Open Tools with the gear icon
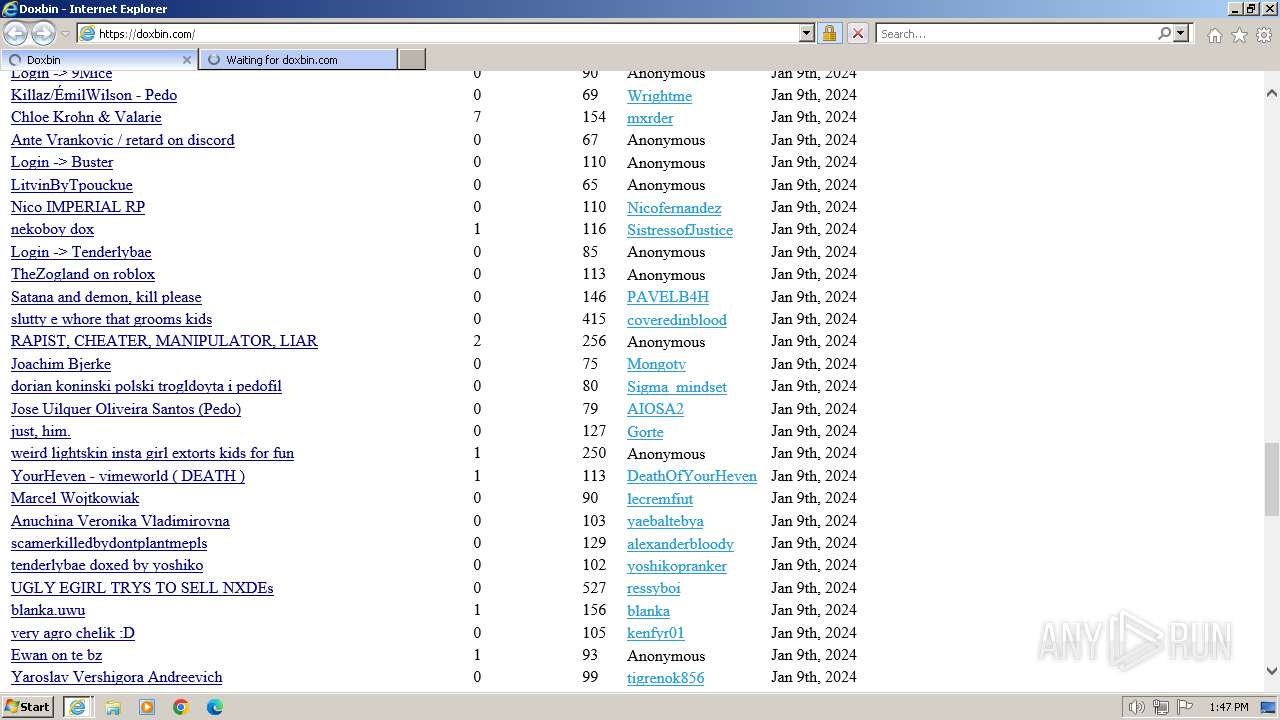1280x720 pixels. point(1264,35)
